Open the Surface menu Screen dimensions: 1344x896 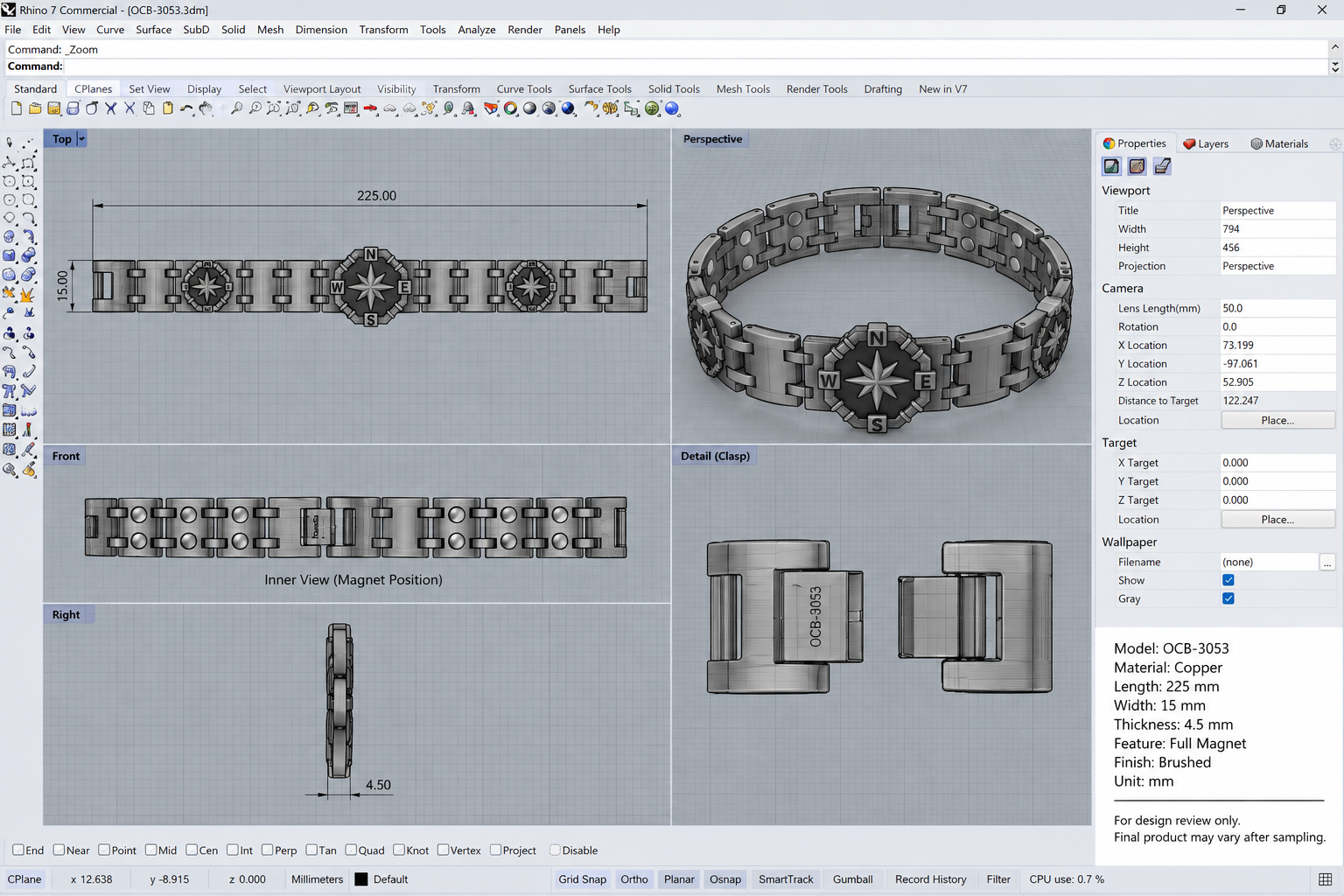153,30
